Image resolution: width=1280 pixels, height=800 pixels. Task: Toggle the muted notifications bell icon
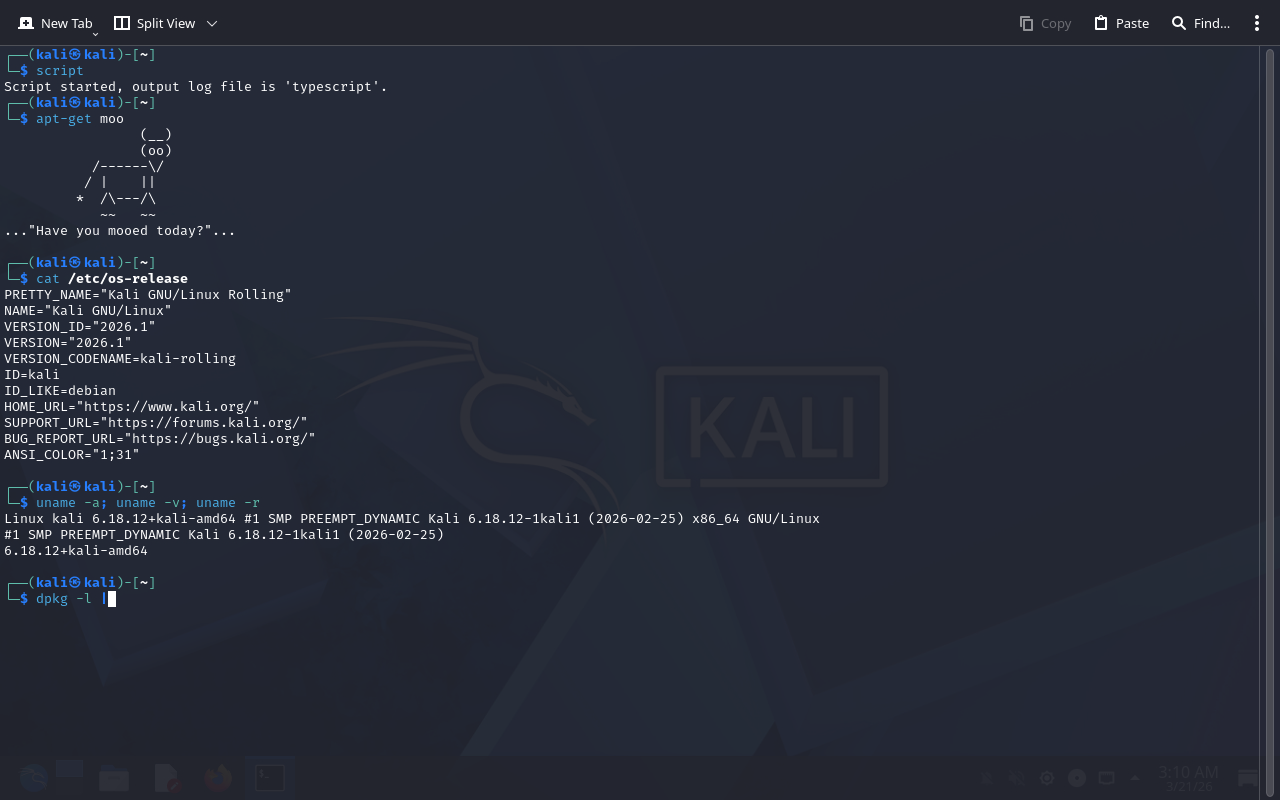point(986,778)
